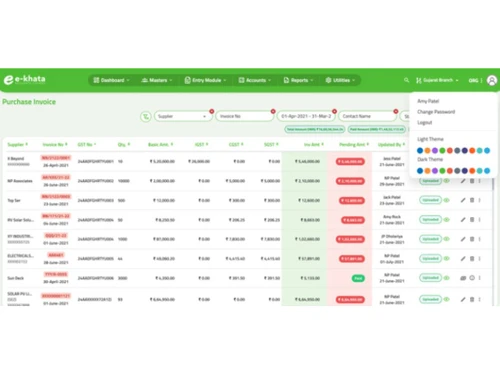This screenshot has height=375, width=500.
Task: Toggle the eye icon in Sun Deck row
Action: [447, 278]
